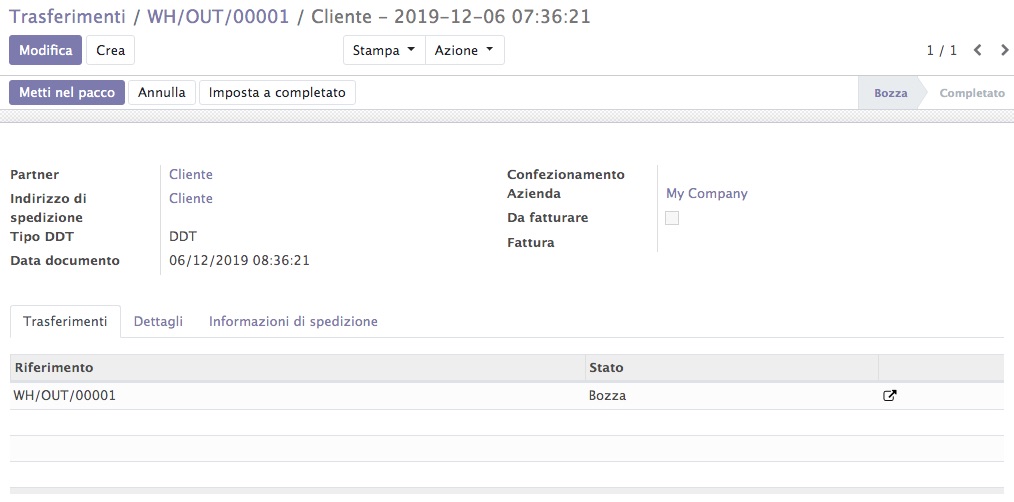Image resolution: width=1014 pixels, height=502 pixels.
Task: Select the Completato status stage
Action: [972, 93]
